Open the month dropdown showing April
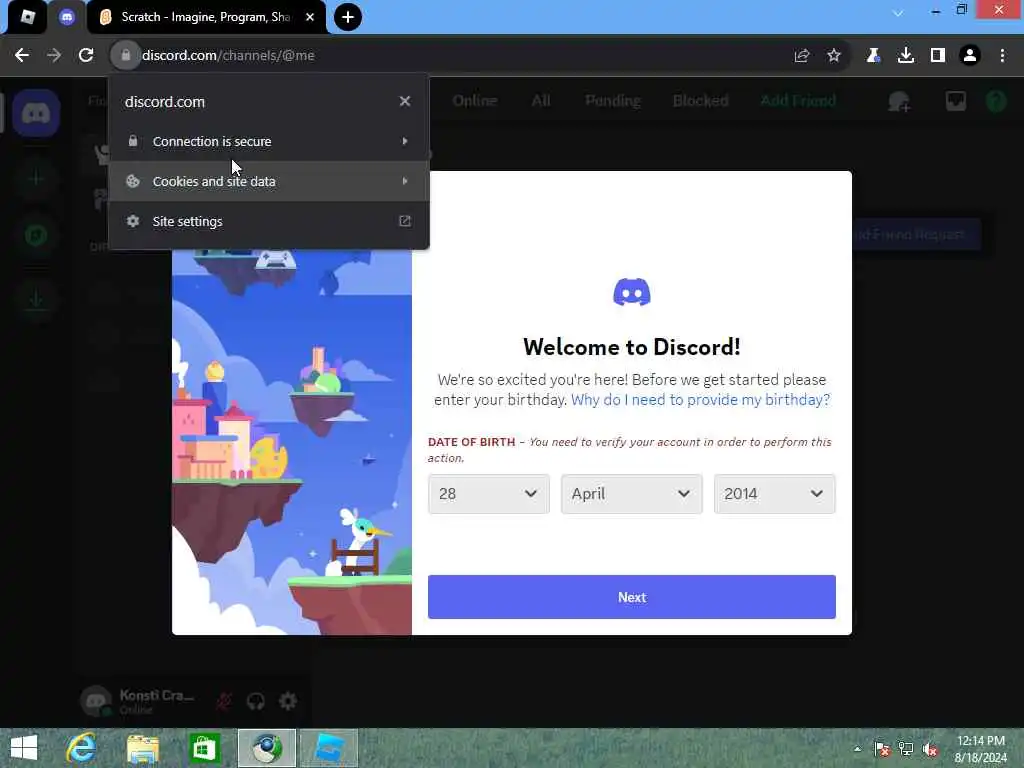1024x768 pixels. click(x=632, y=494)
